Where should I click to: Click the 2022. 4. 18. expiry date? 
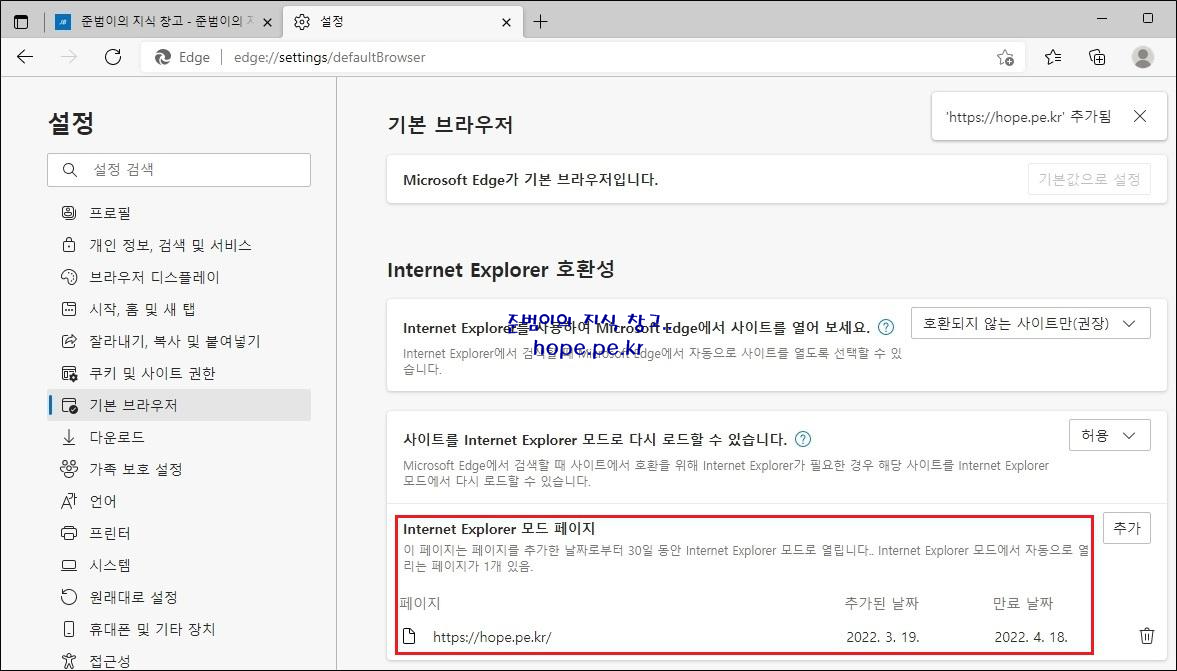[1031, 637]
